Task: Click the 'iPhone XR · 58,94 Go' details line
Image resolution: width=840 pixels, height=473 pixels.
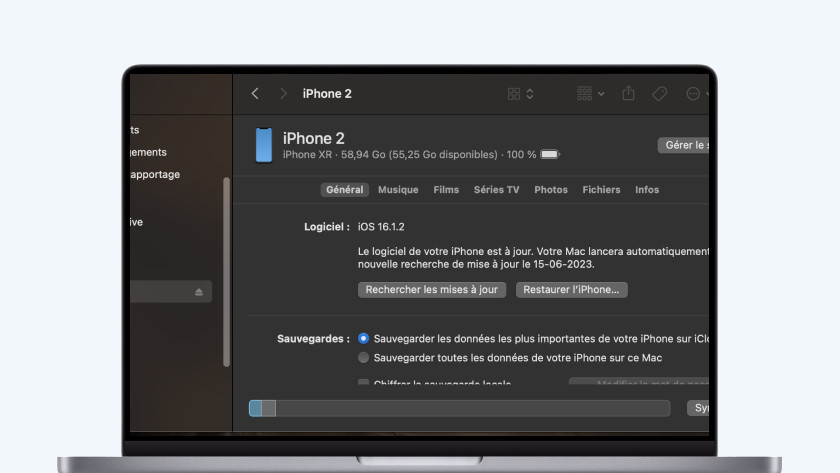Action: 409,154
